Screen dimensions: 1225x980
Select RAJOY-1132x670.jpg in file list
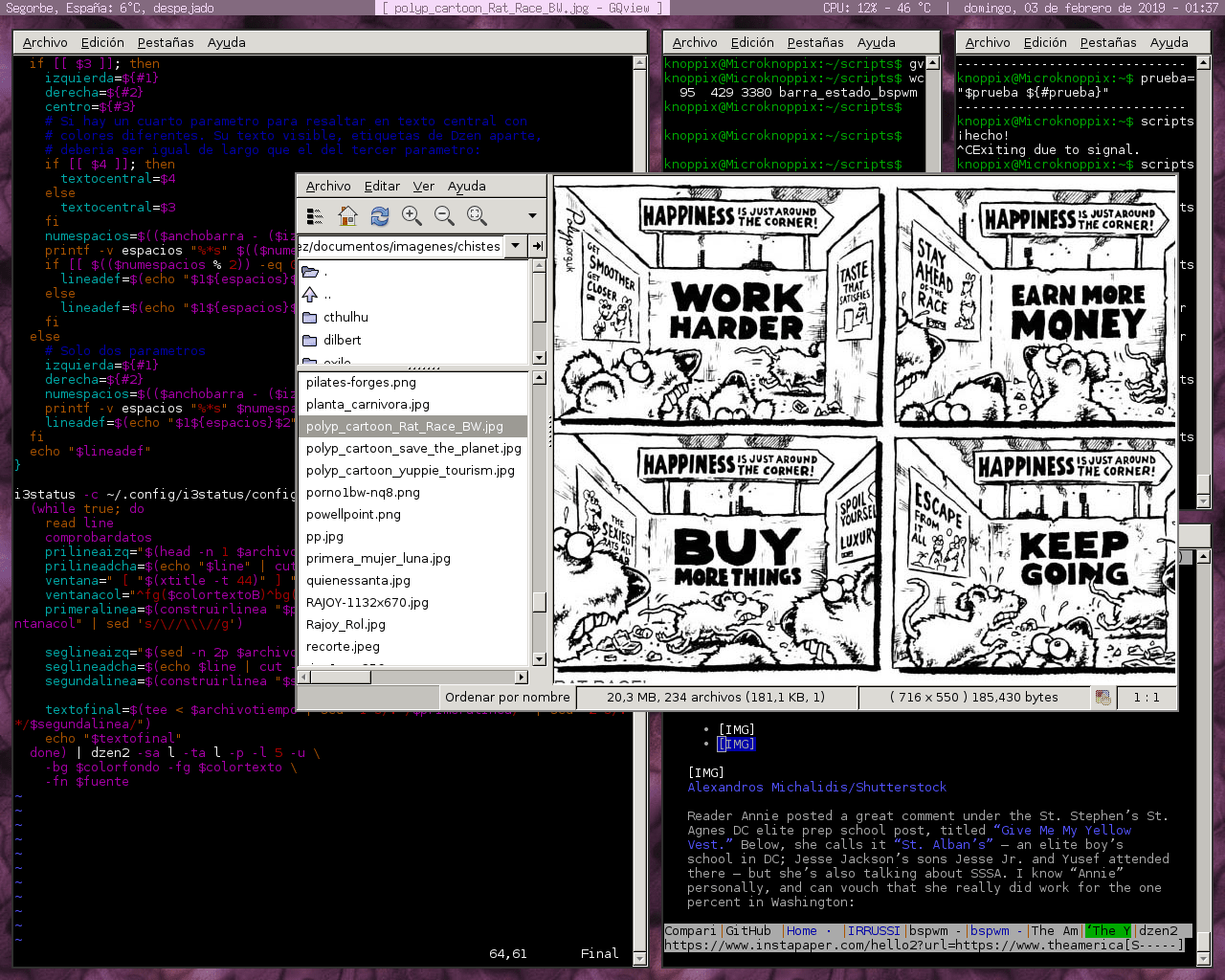tap(413, 602)
